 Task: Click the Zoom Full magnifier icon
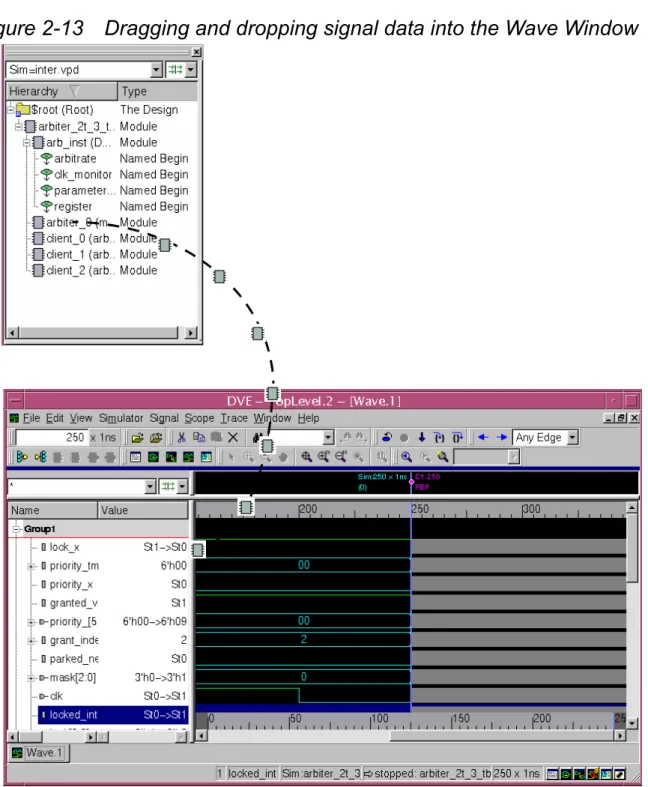pyautogui.click(x=306, y=456)
